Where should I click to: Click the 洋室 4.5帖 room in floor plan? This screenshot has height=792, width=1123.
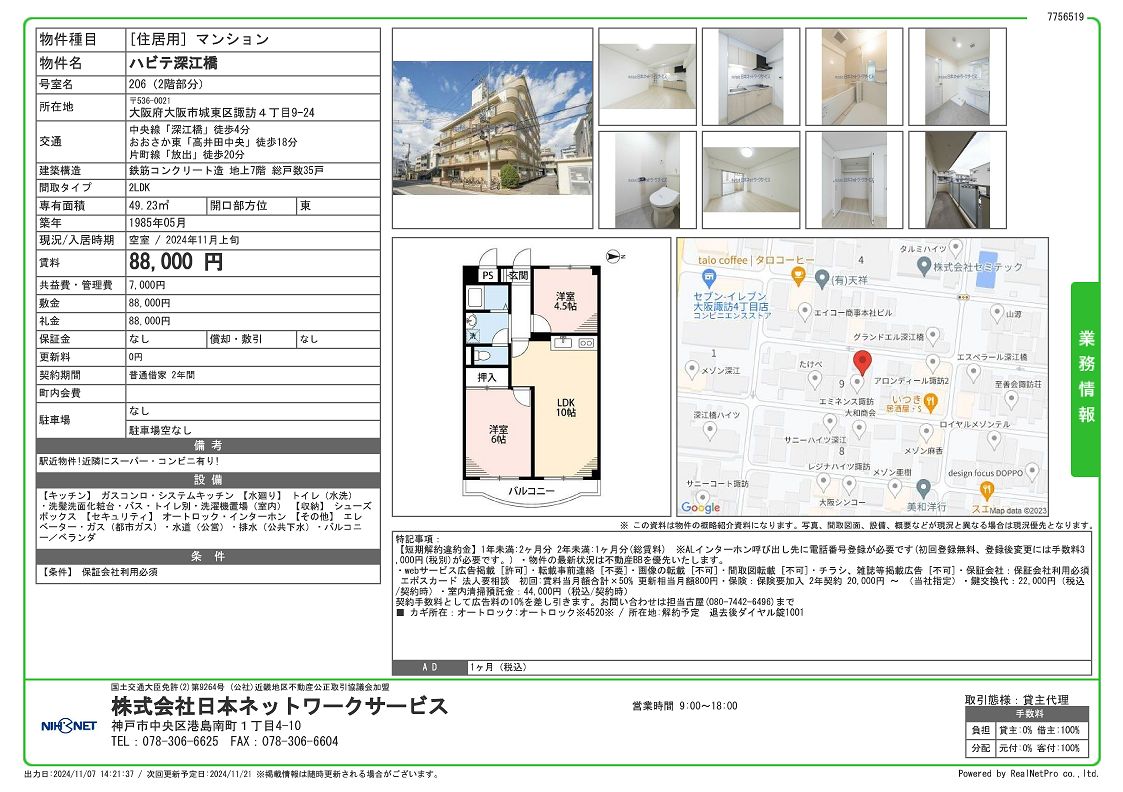[x=566, y=301]
